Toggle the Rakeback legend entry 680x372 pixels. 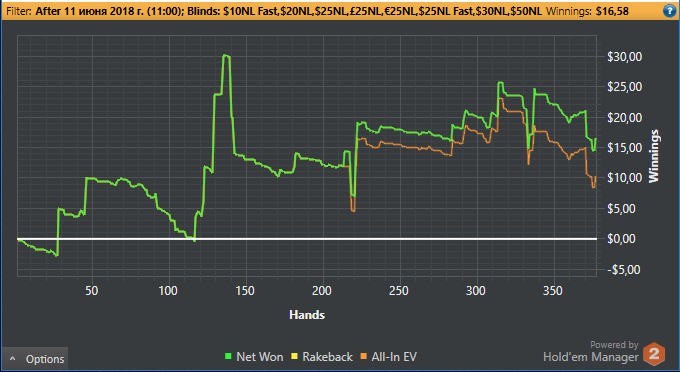coord(322,357)
